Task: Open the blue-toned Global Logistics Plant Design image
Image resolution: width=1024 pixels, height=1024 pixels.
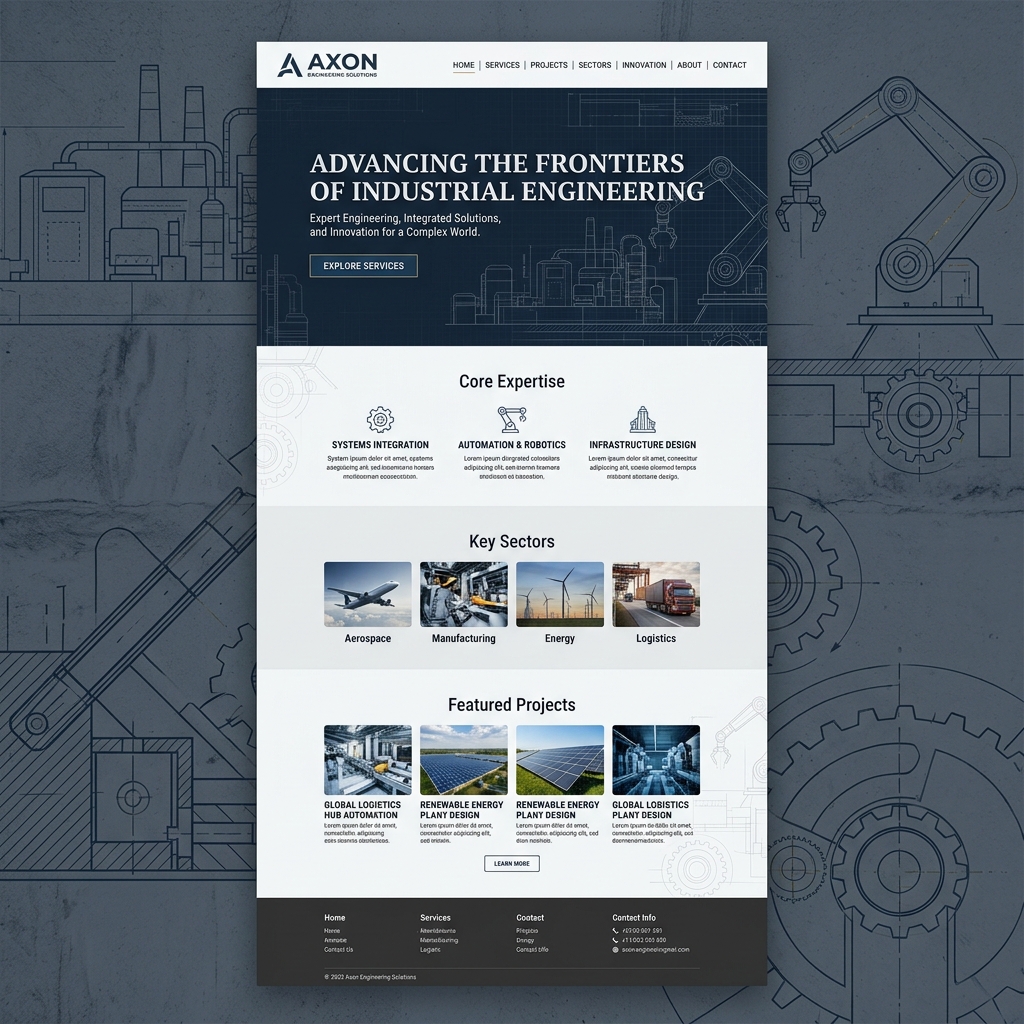Action: coord(656,760)
